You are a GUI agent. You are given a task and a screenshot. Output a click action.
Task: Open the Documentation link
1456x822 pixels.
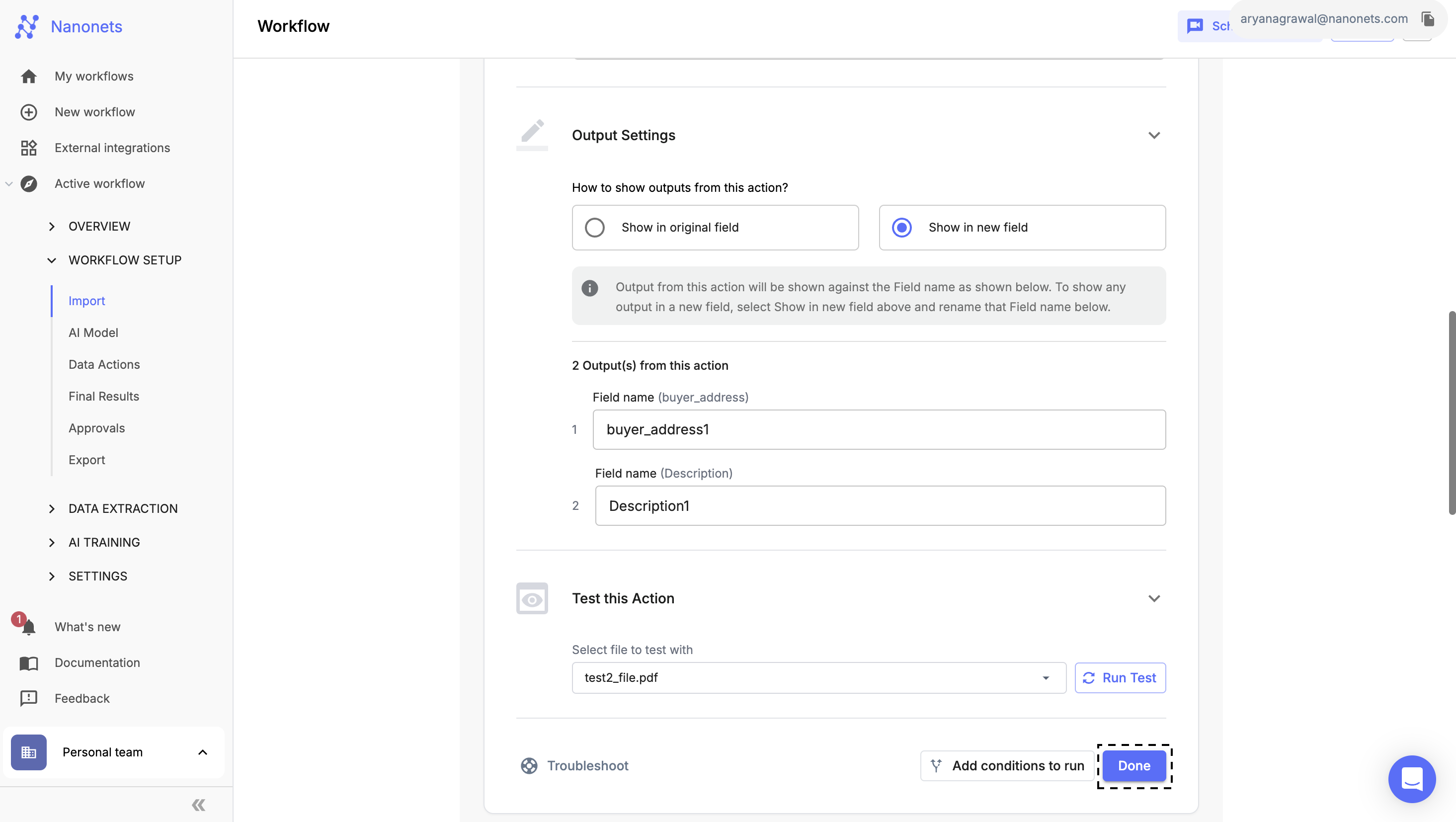coord(97,662)
